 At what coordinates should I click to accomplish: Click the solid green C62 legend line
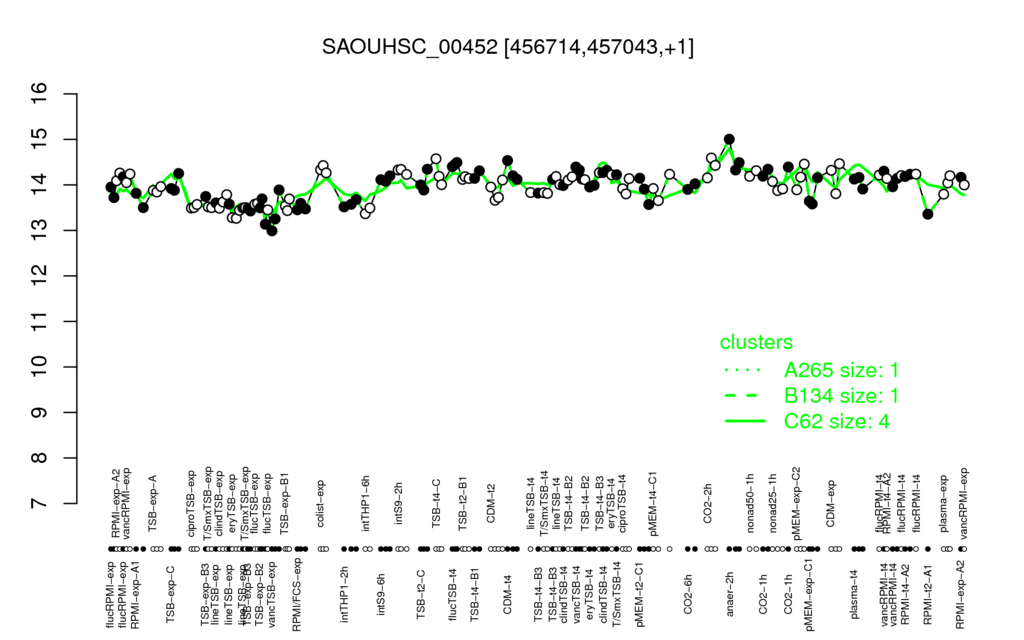click(744, 422)
